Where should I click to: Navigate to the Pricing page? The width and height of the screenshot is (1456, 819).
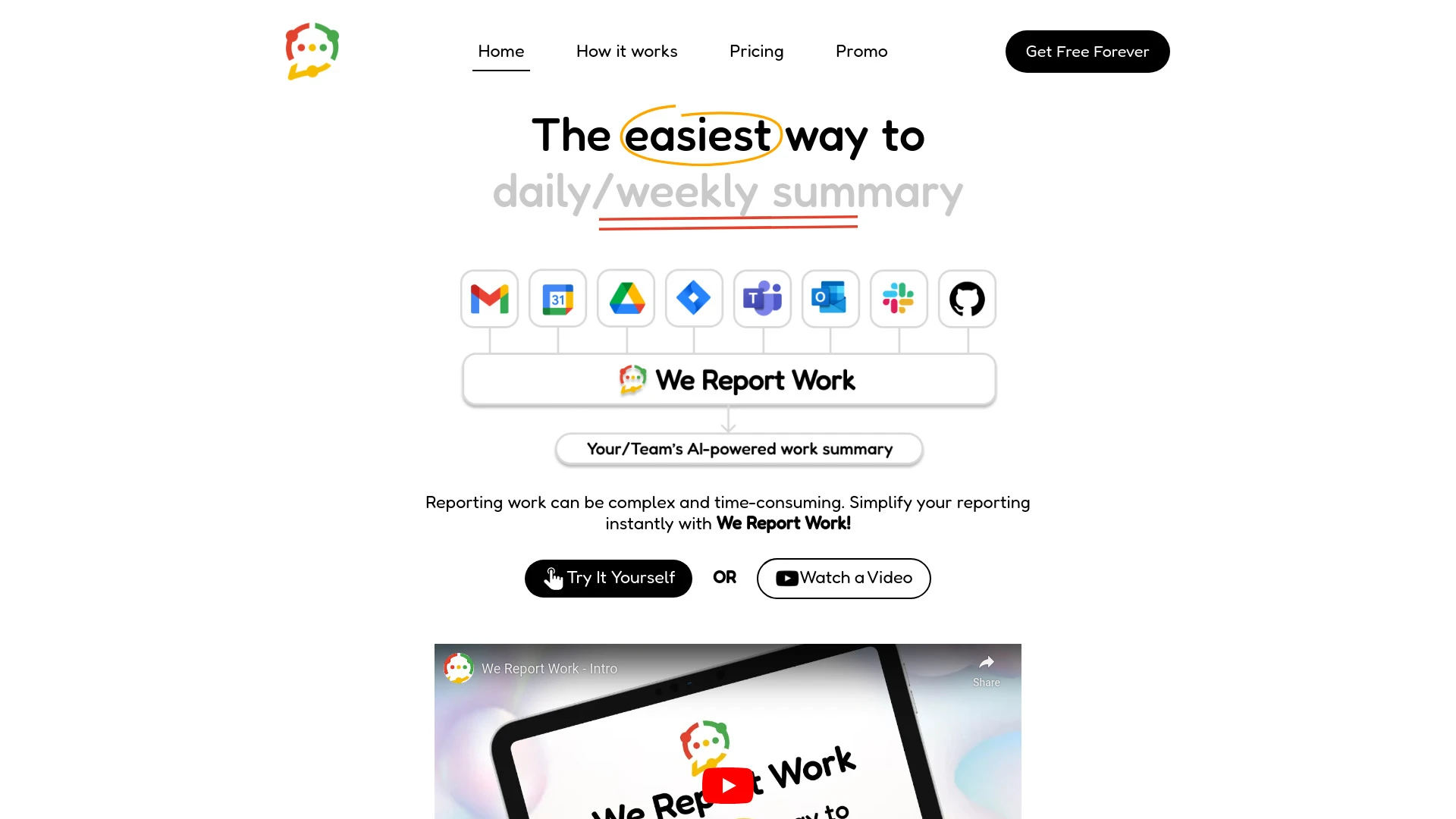coord(756,51)
